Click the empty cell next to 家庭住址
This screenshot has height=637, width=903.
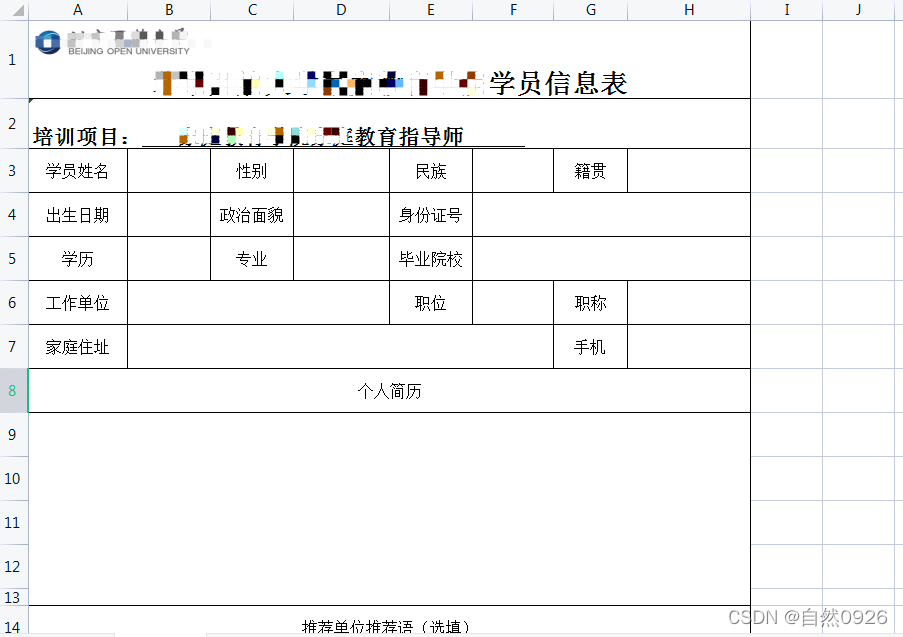[340, 346]
